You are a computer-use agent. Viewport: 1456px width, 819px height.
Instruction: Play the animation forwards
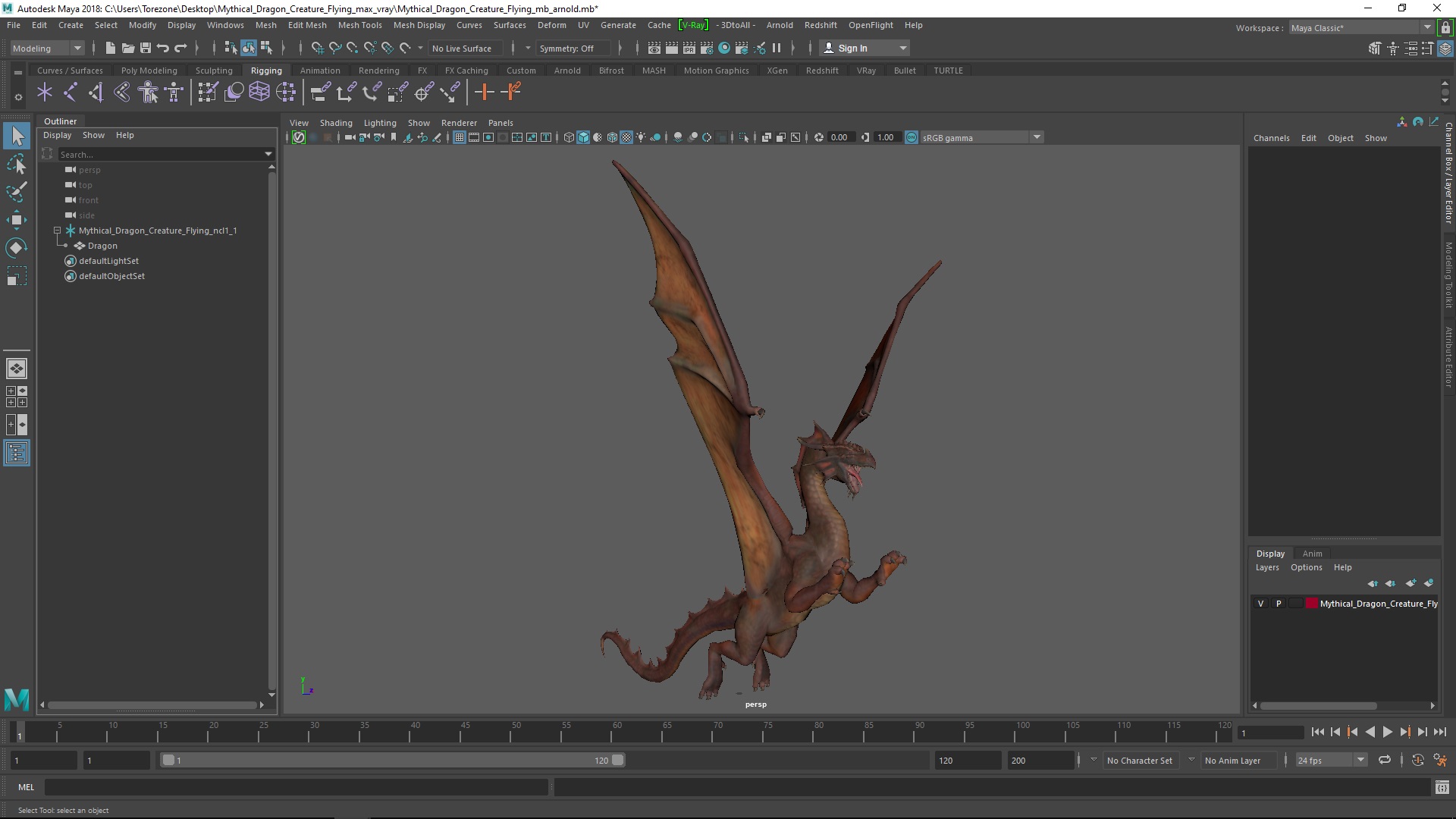tap(1387, 732)
